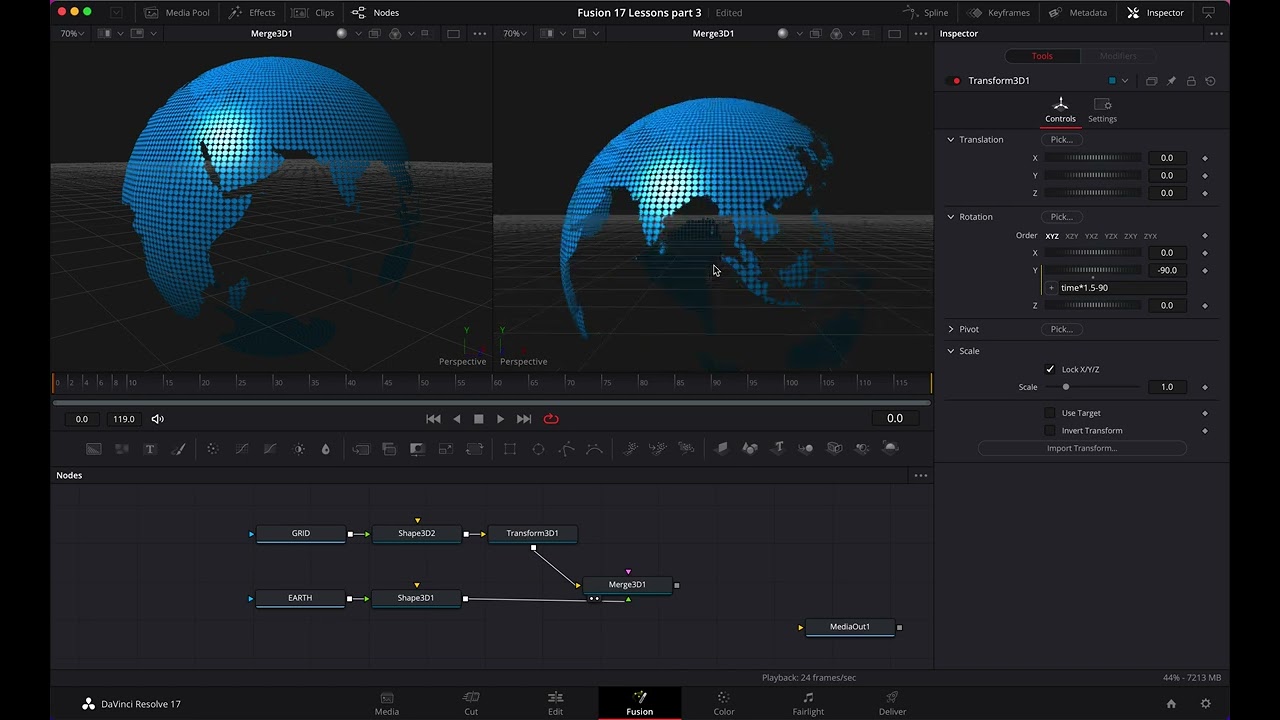Enable the Invert Transform checkbox
1280x720 pixels.
point(1050,431)
